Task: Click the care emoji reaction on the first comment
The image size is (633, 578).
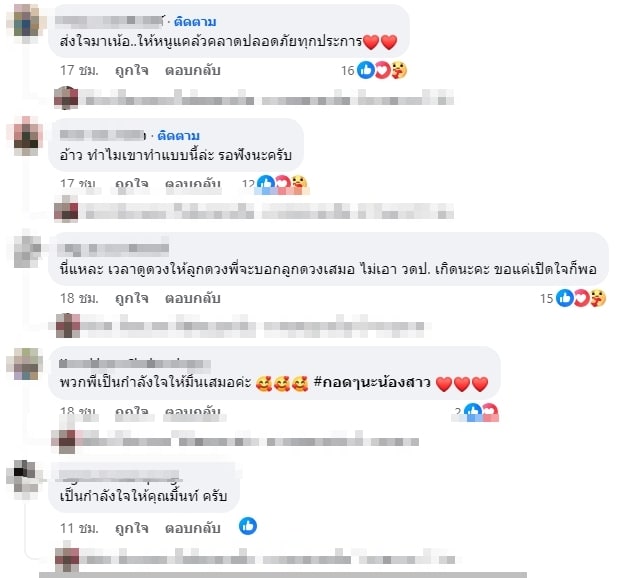Action: click(399, 70)
